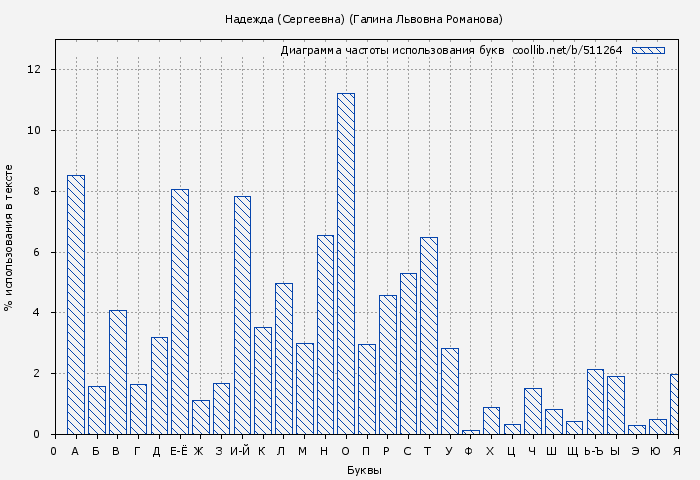Select the bar for letters Е-Ё
The image size is (700, 480).
[x=180, y=312]
